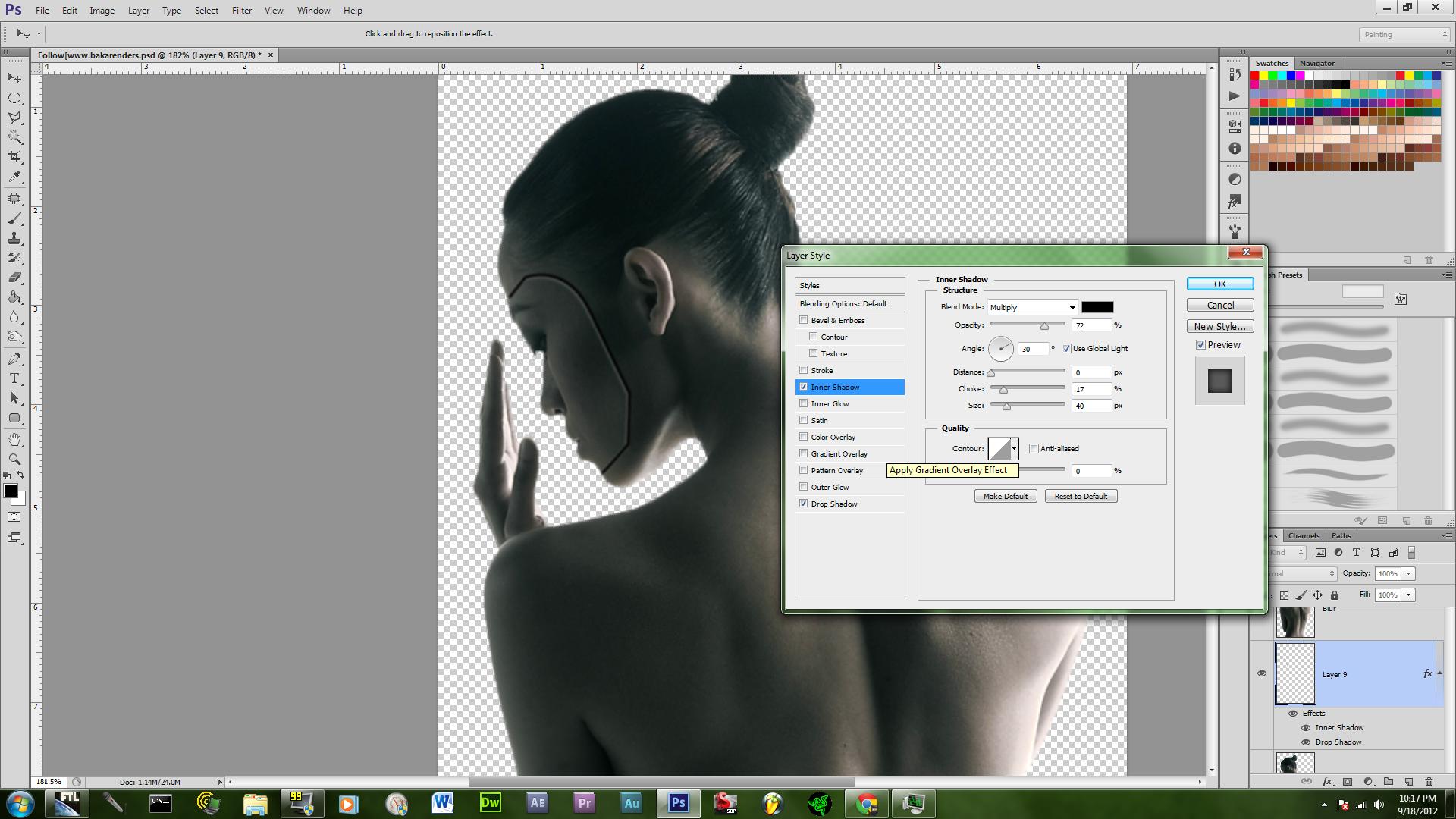Open the layer Fill dropdown arrow
The image size is (1456, 819).
coord(1408,595)
